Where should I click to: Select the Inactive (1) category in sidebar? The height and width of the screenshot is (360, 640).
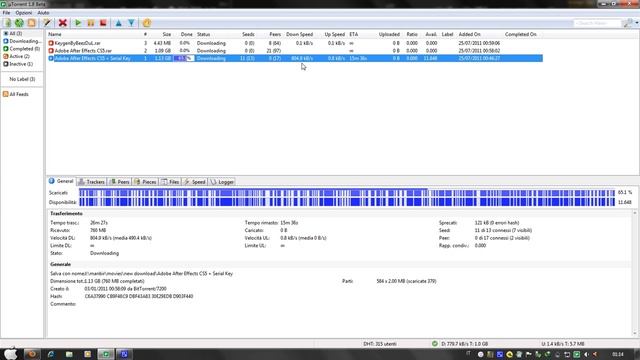(x=18, y=64)
